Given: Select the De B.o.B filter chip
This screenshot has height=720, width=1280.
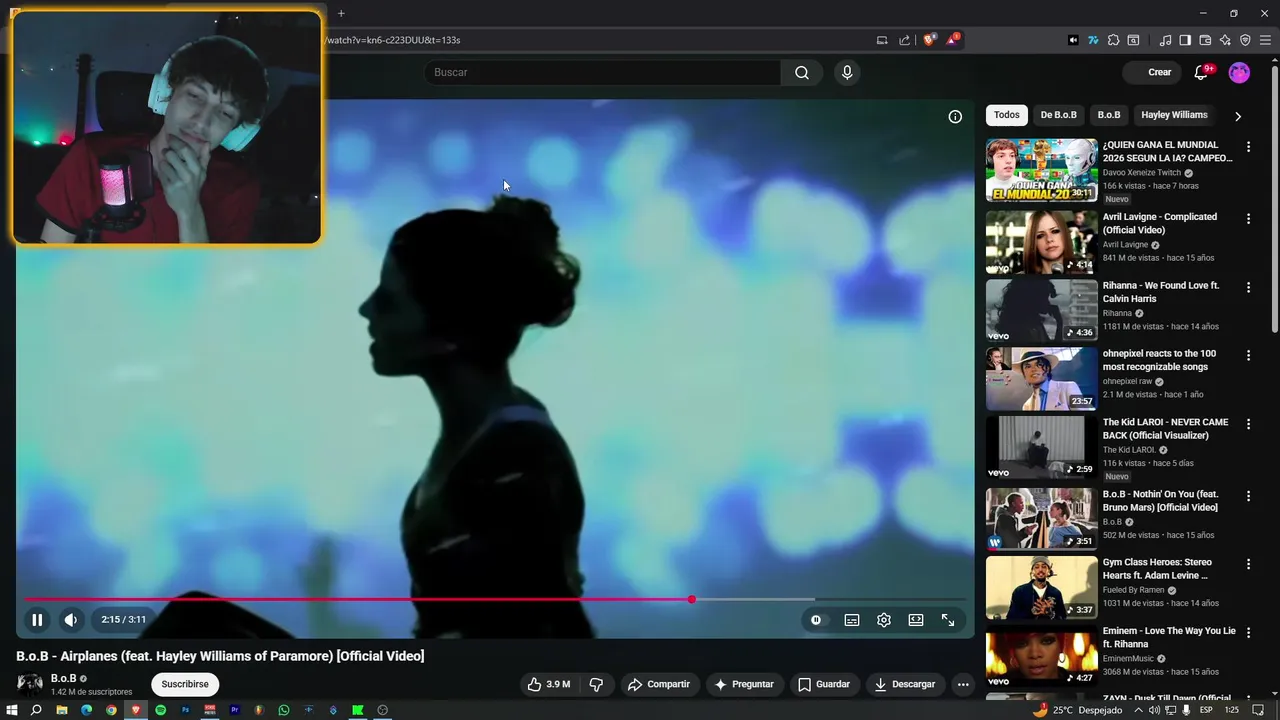Looking at the screenshot, I should 1059,115.
